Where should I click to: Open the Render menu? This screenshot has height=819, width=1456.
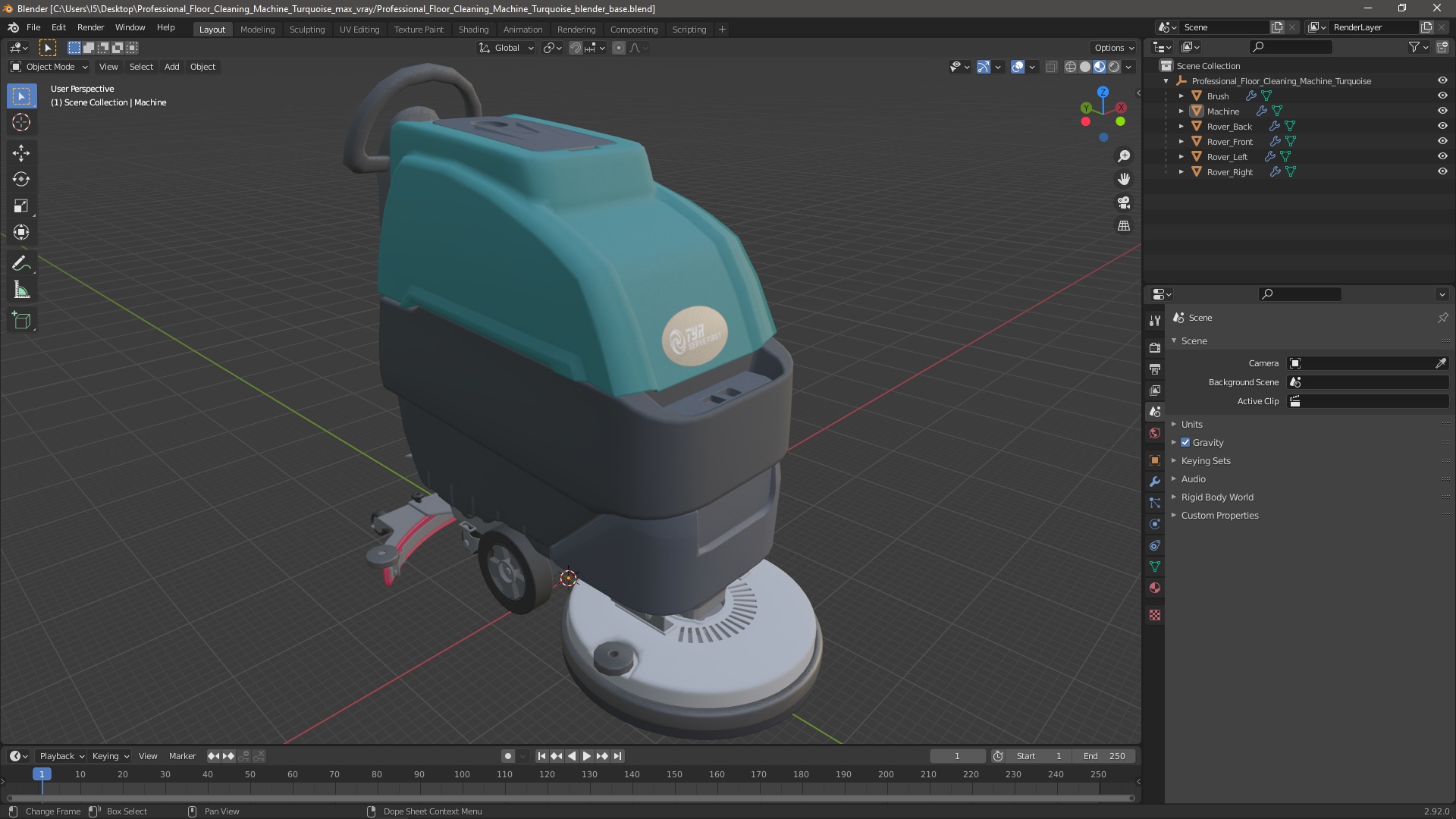coord(90,27)
